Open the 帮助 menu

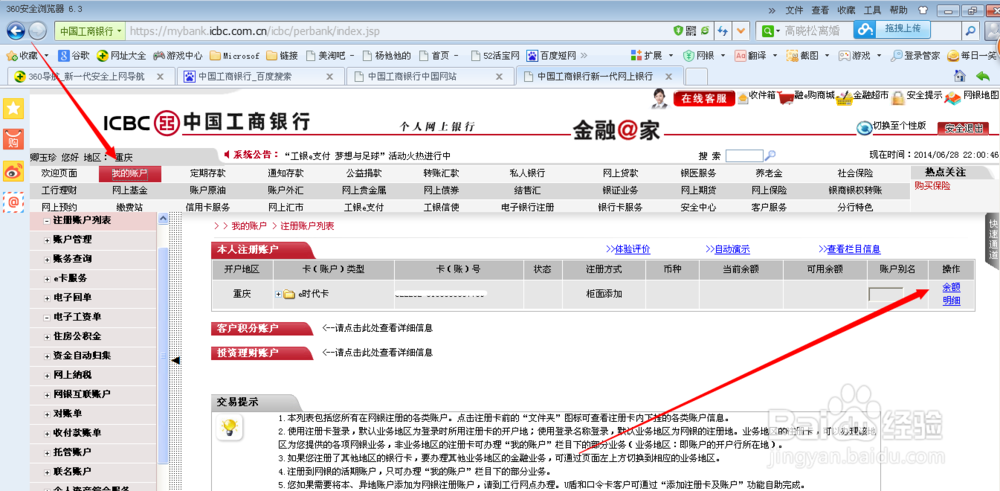pyautogui.click(x=899, y=10)
